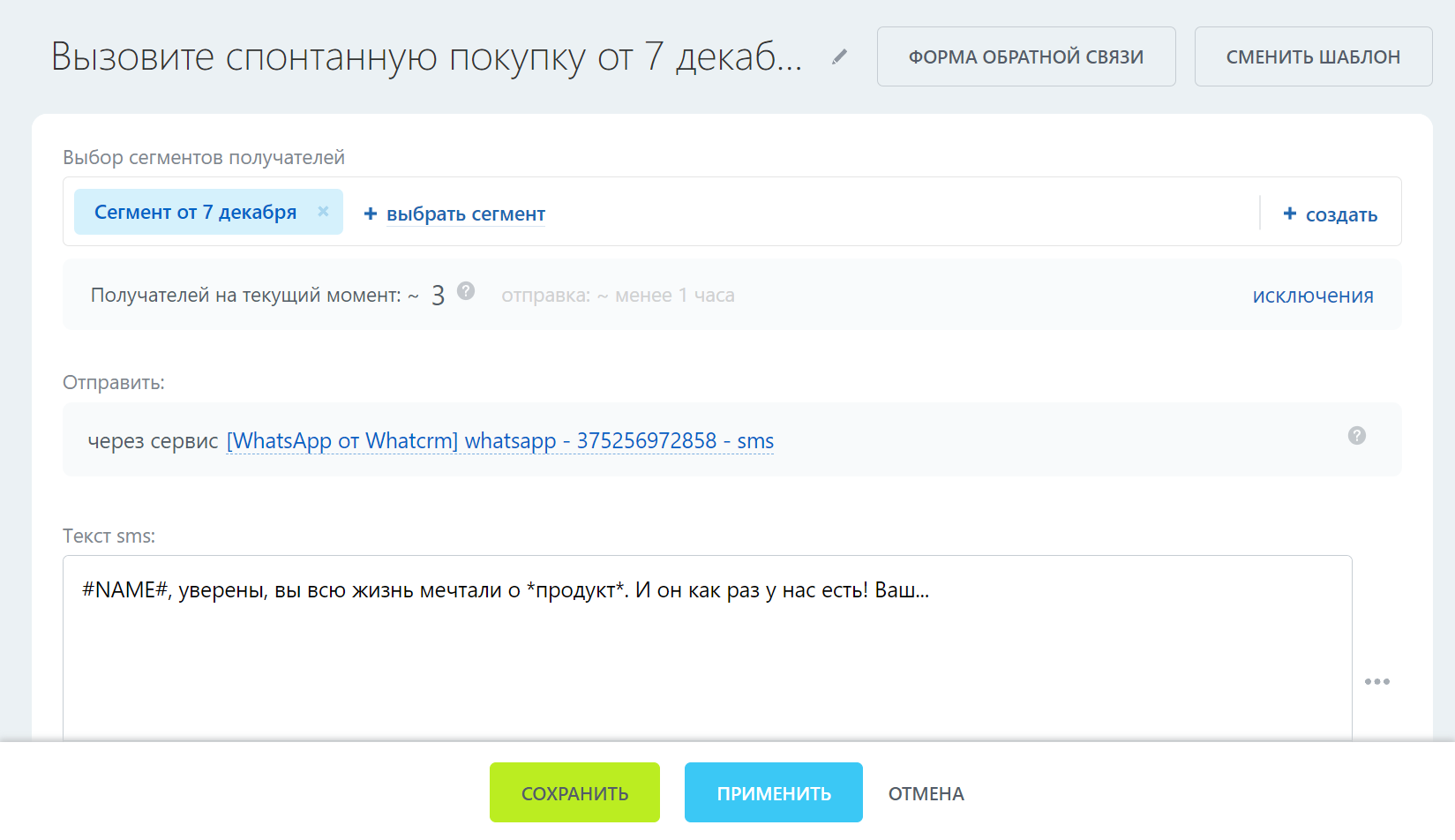Open the three-dots menu beside the sms text
The height and width of the screenshot is (840, 1455).
click(1376, 681)
